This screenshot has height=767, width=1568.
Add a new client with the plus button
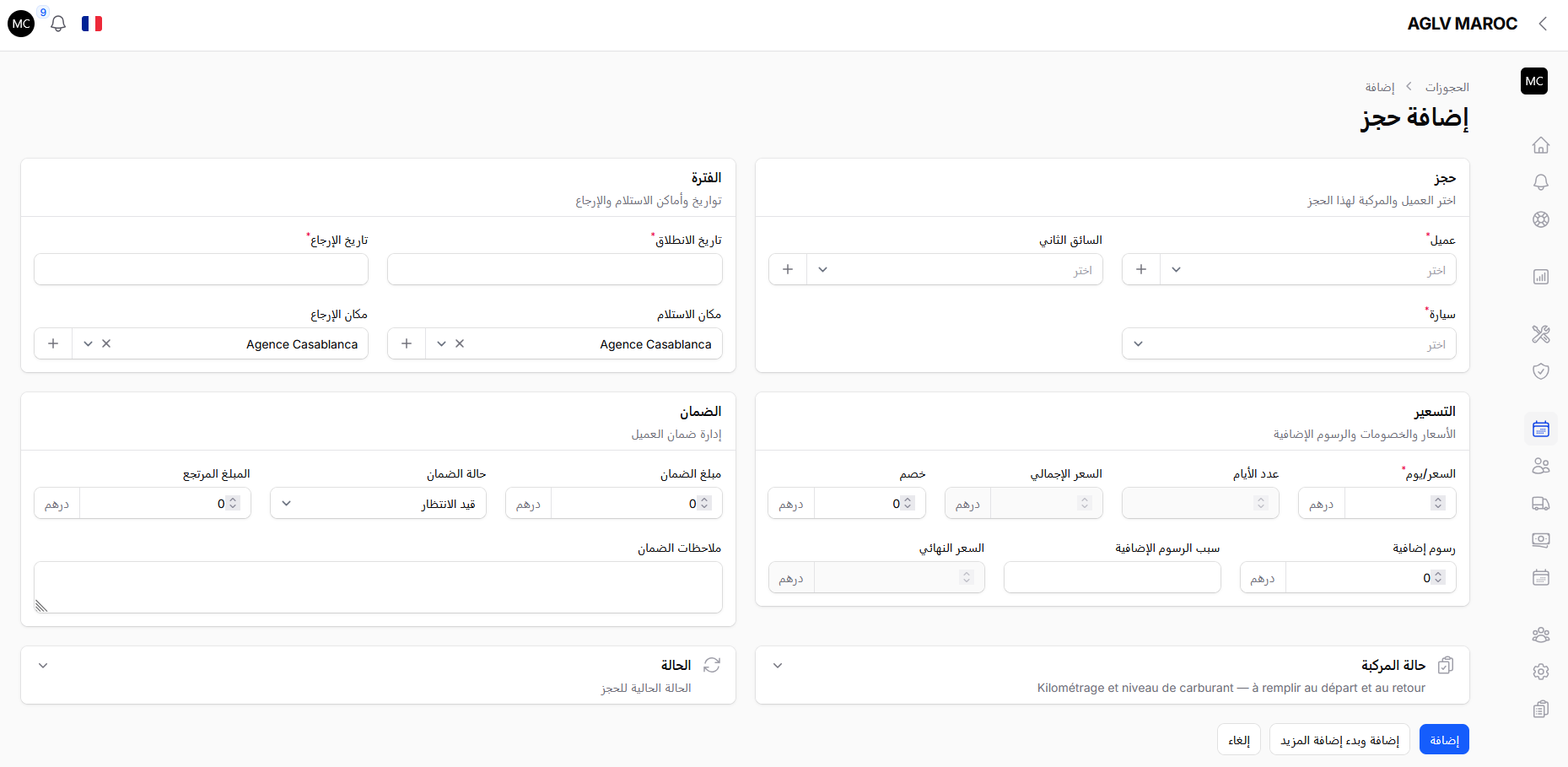pos(1140,269)
